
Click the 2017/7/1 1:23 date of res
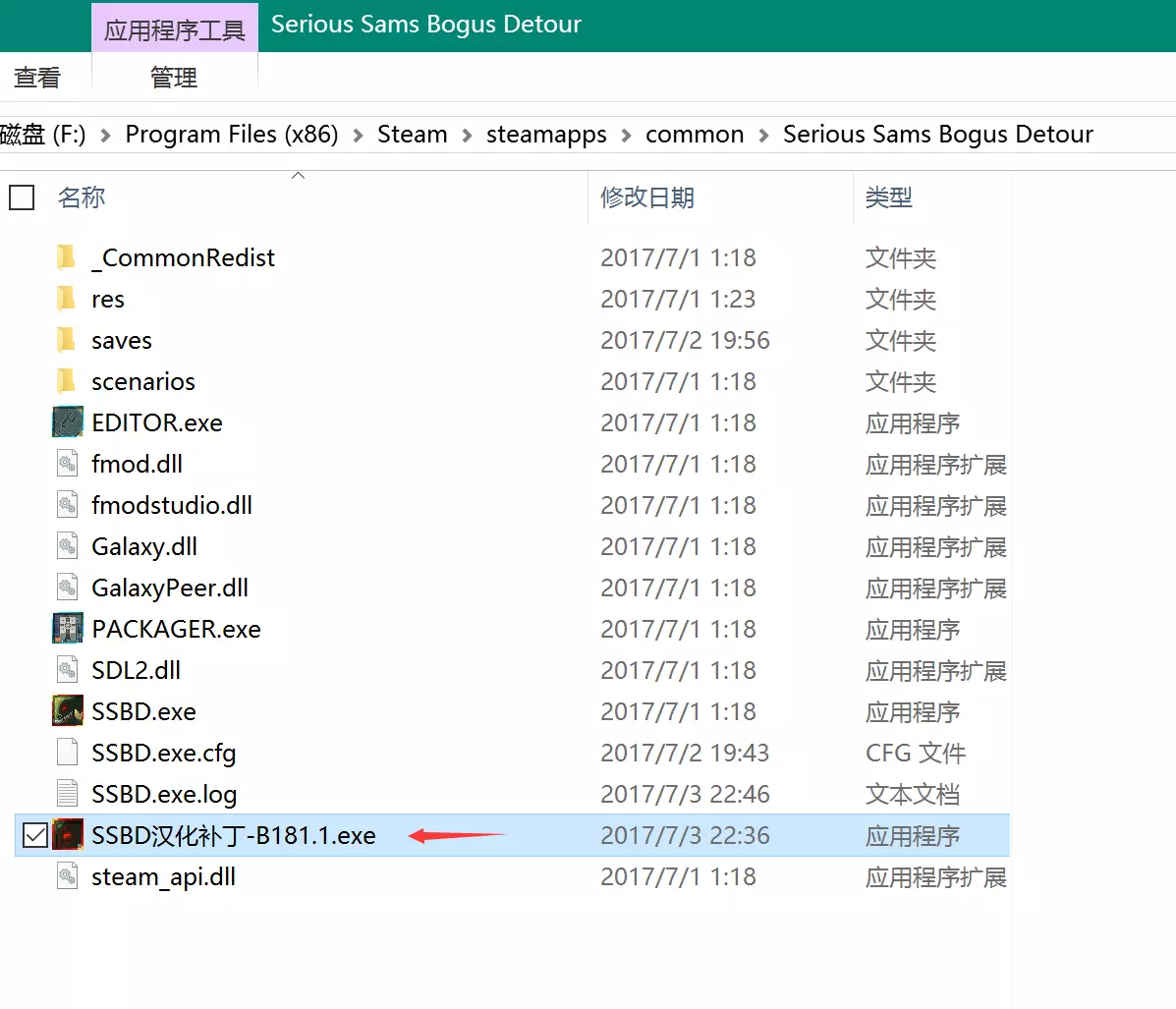coord(678,300)
